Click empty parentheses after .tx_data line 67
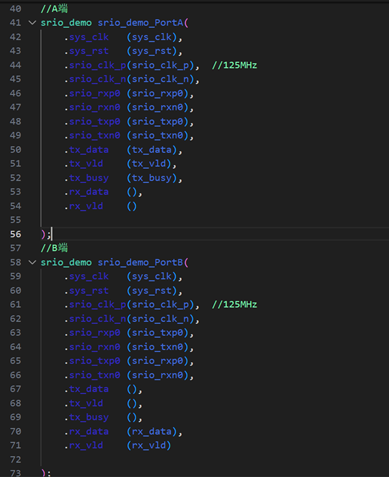This screenshot has width=389, height=477. pos(132,389)
